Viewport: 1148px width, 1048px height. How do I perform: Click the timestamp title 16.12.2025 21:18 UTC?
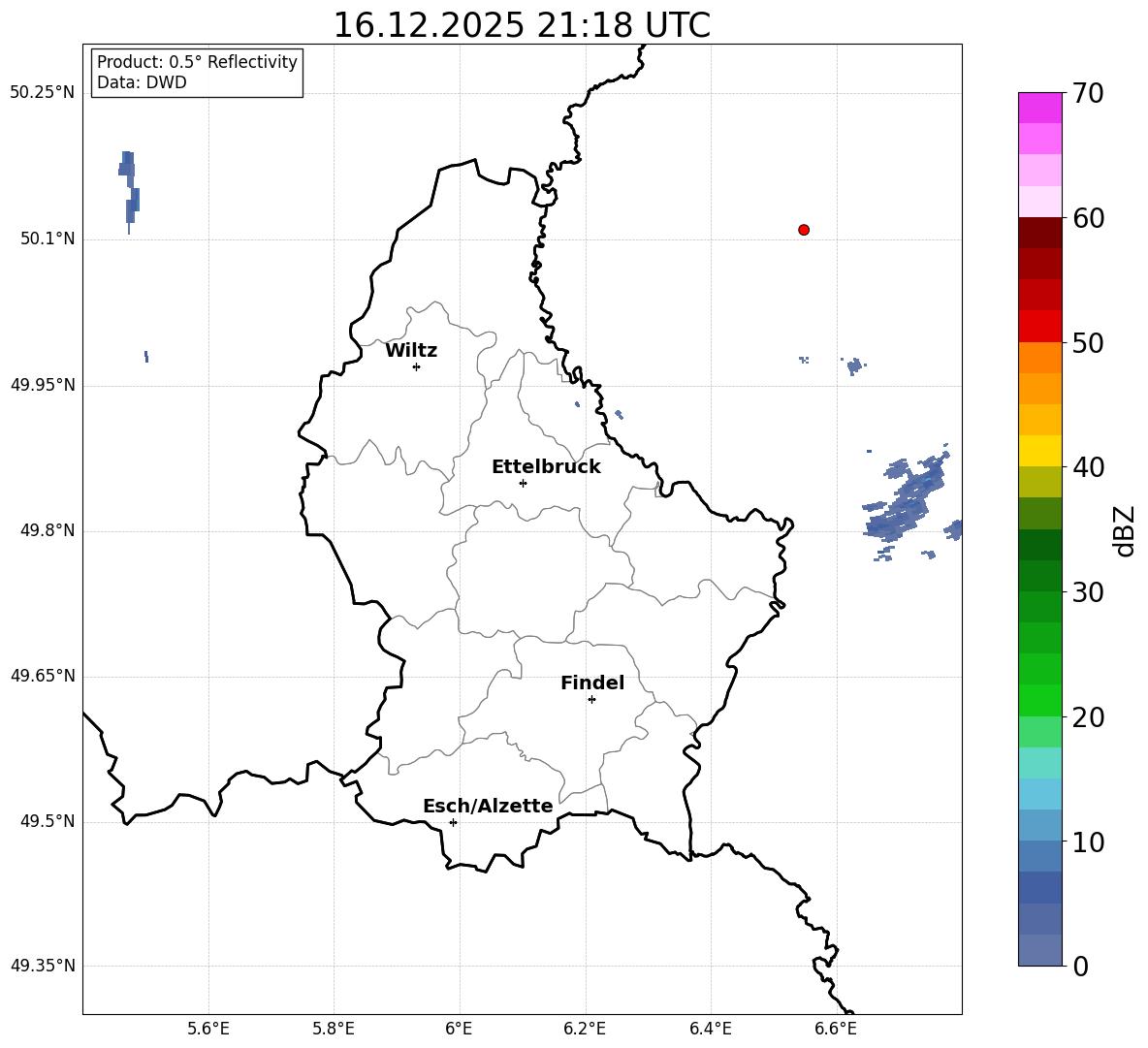click(522, 25)
